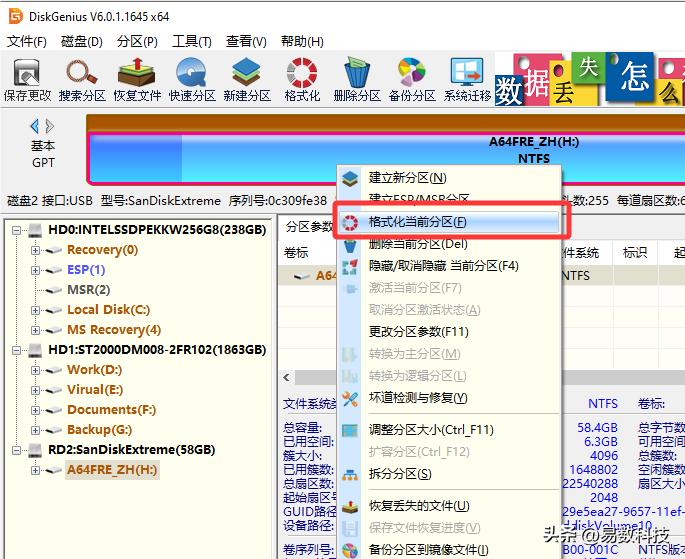Click the 隐藏/取消隐藏 icon in context menu
The height and width of the screenshot is (559, 685).
click(350, 266)
